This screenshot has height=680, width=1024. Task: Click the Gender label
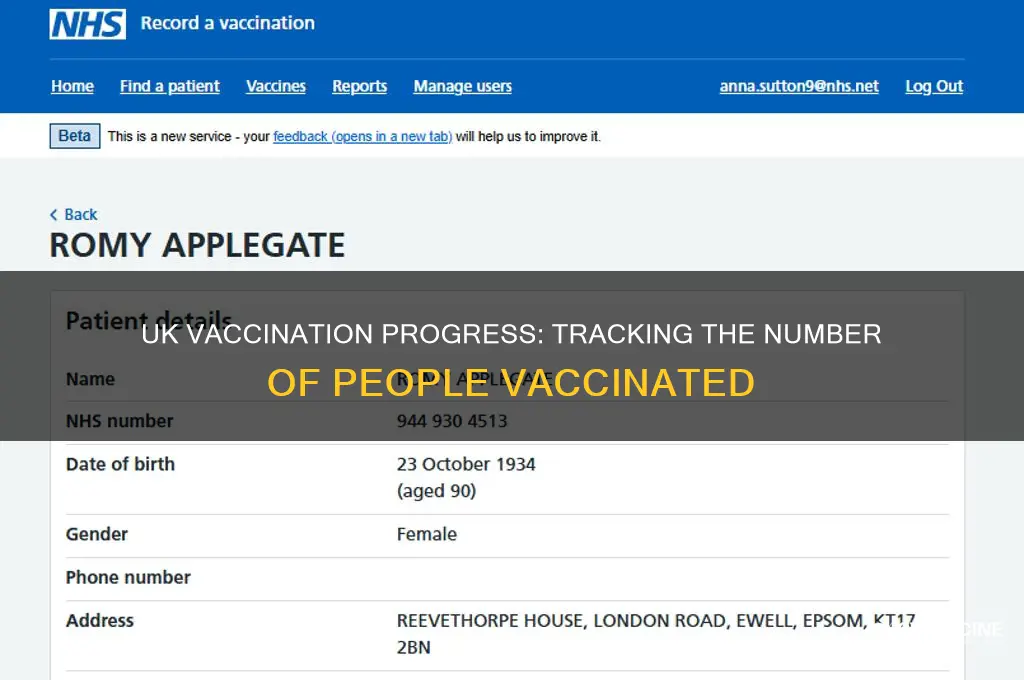(x=97, y=534)
